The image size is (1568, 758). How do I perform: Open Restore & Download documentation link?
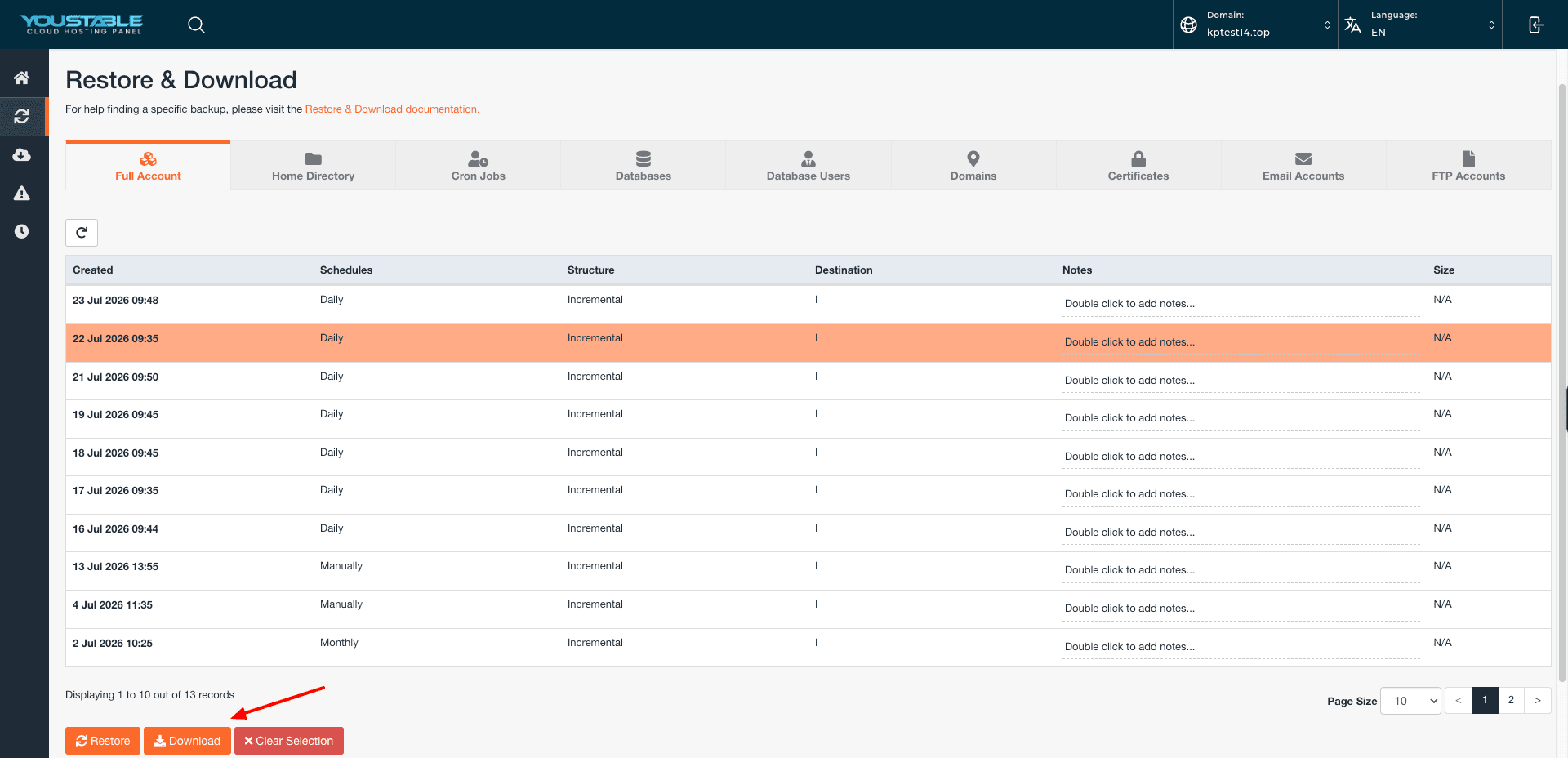[392, 109]
